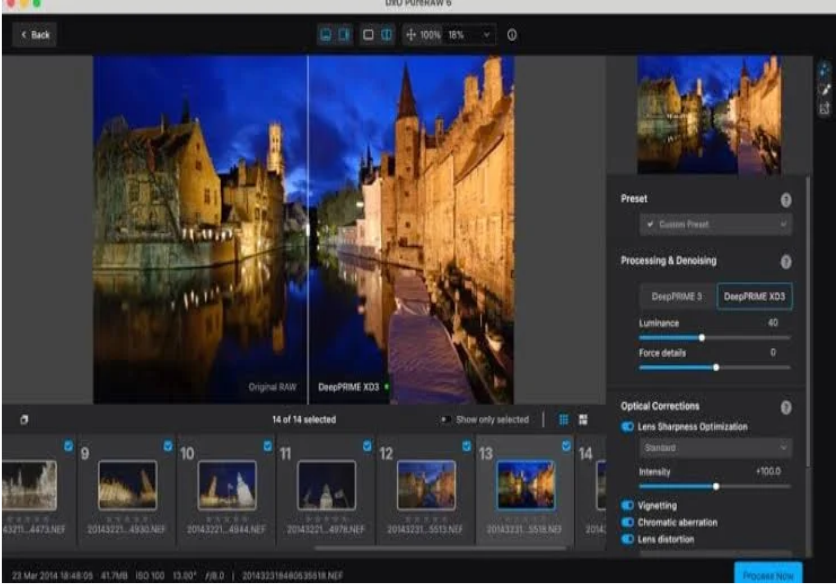Adjust the Force details slider
The height and width of the screenshot is (584, 836).
coord(714,367)
